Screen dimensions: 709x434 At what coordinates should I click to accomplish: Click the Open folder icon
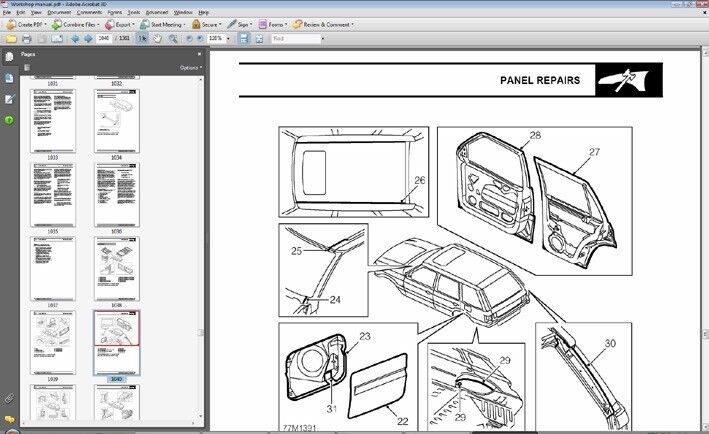(11, 39)
